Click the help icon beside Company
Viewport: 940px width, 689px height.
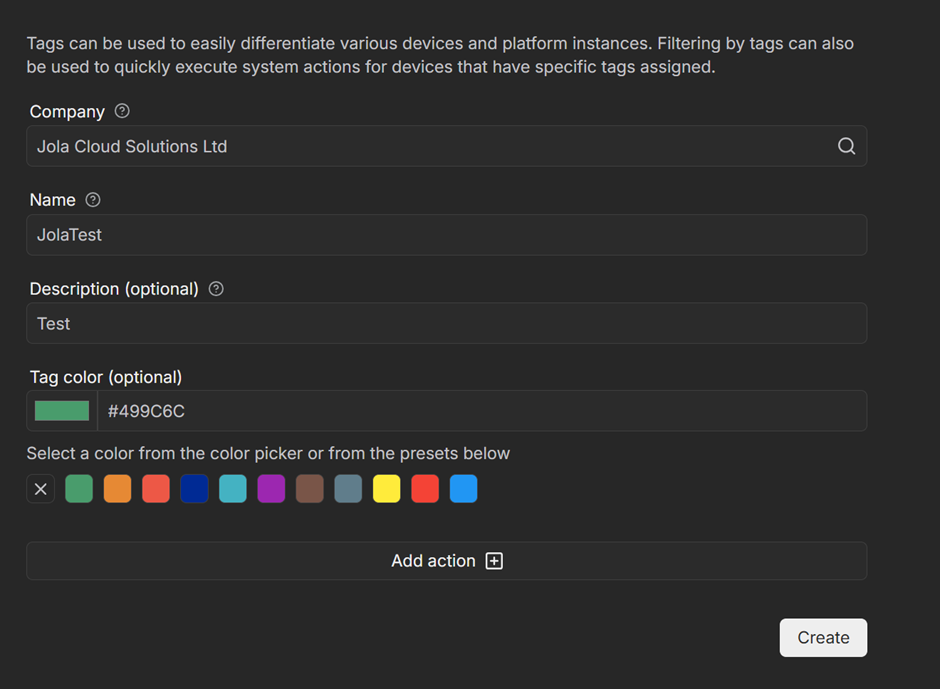pos(122,111)
